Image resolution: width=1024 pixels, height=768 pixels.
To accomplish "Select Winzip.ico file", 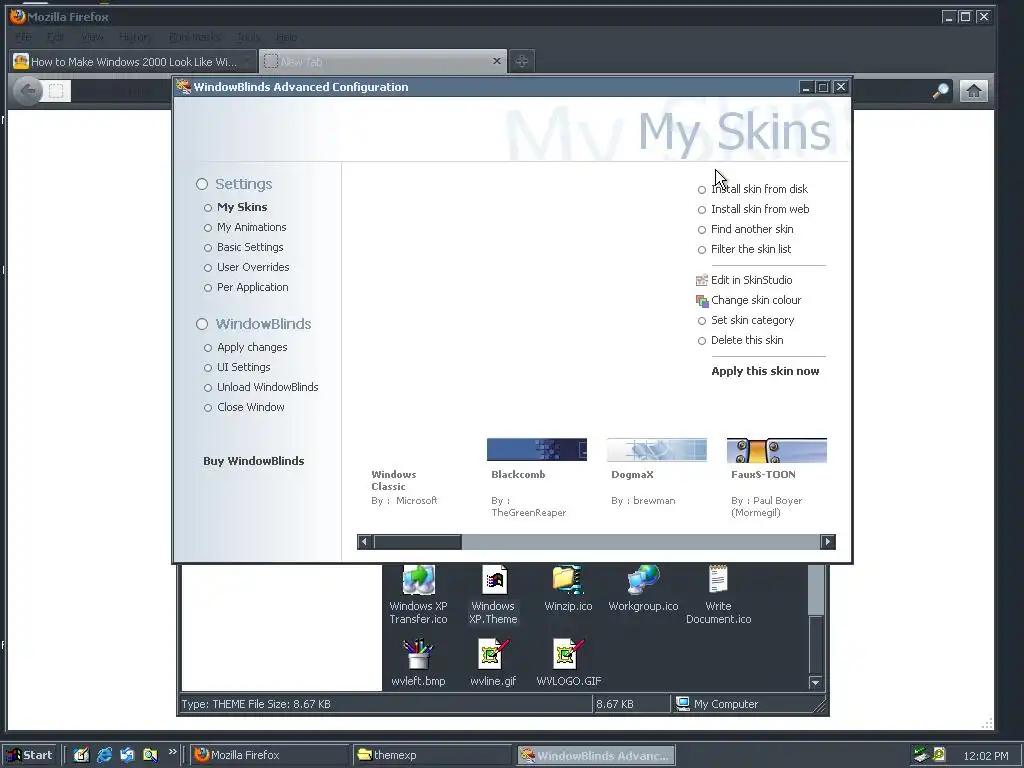I will click(x=568, y=590).
